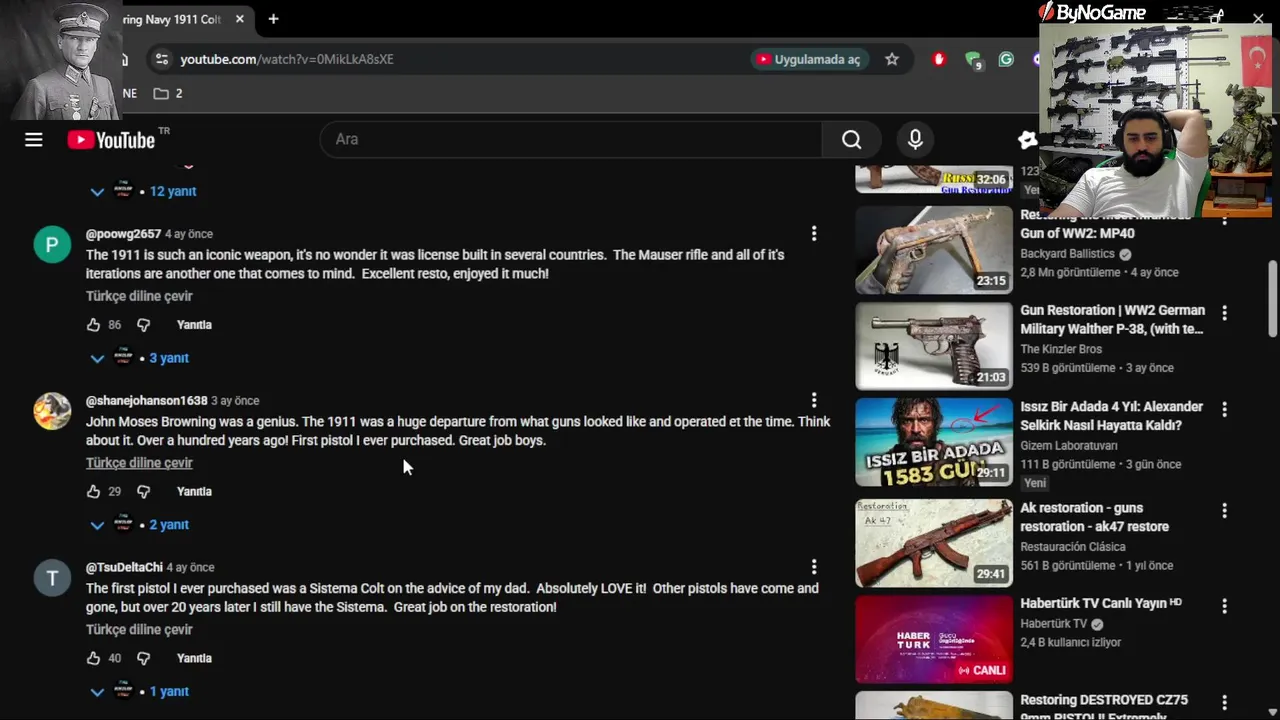This screenshot has width=1280, height=720.
Task: Like the comment by @TsuDeltaChi
Action: click(93, 659)
